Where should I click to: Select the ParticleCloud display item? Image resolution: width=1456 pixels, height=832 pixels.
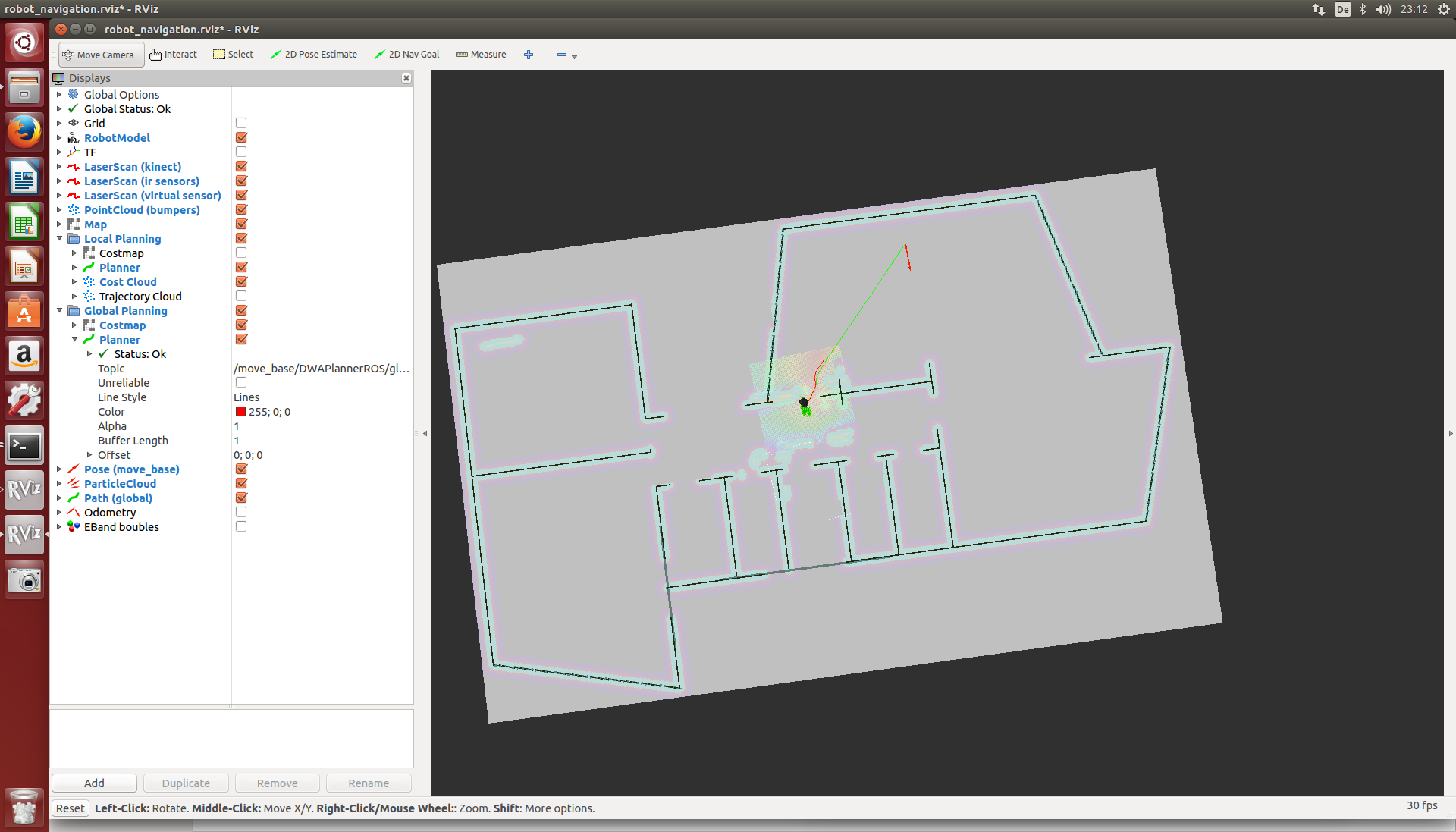(120, 484)
